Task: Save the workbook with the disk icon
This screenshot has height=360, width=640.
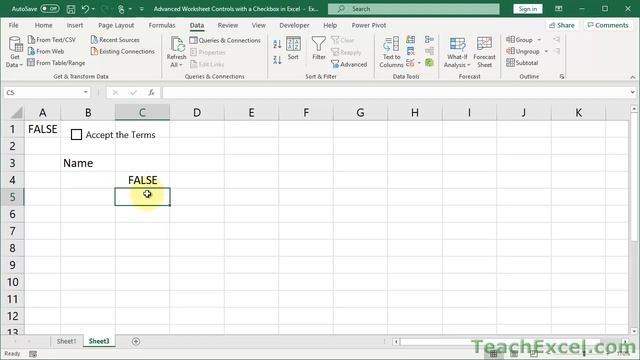Action: click(x=71, y=9)
